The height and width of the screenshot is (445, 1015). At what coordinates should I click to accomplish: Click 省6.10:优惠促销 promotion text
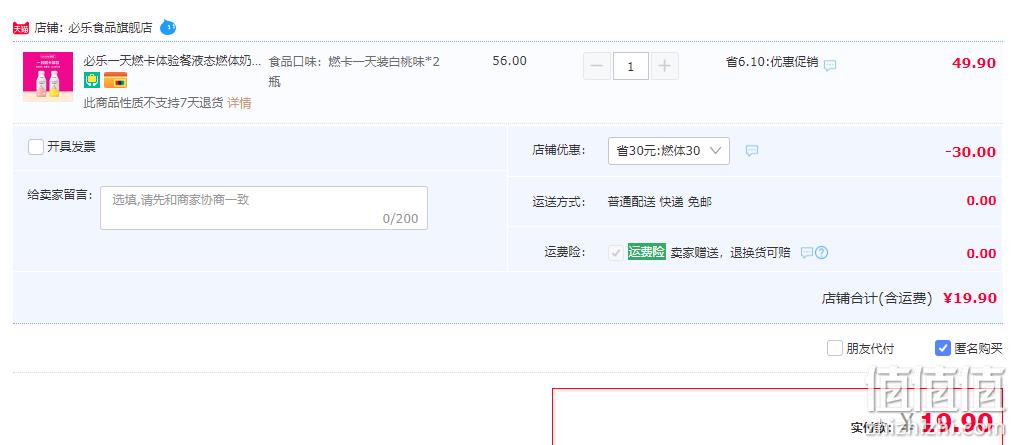pyautogui.click(x=772, y=63)
